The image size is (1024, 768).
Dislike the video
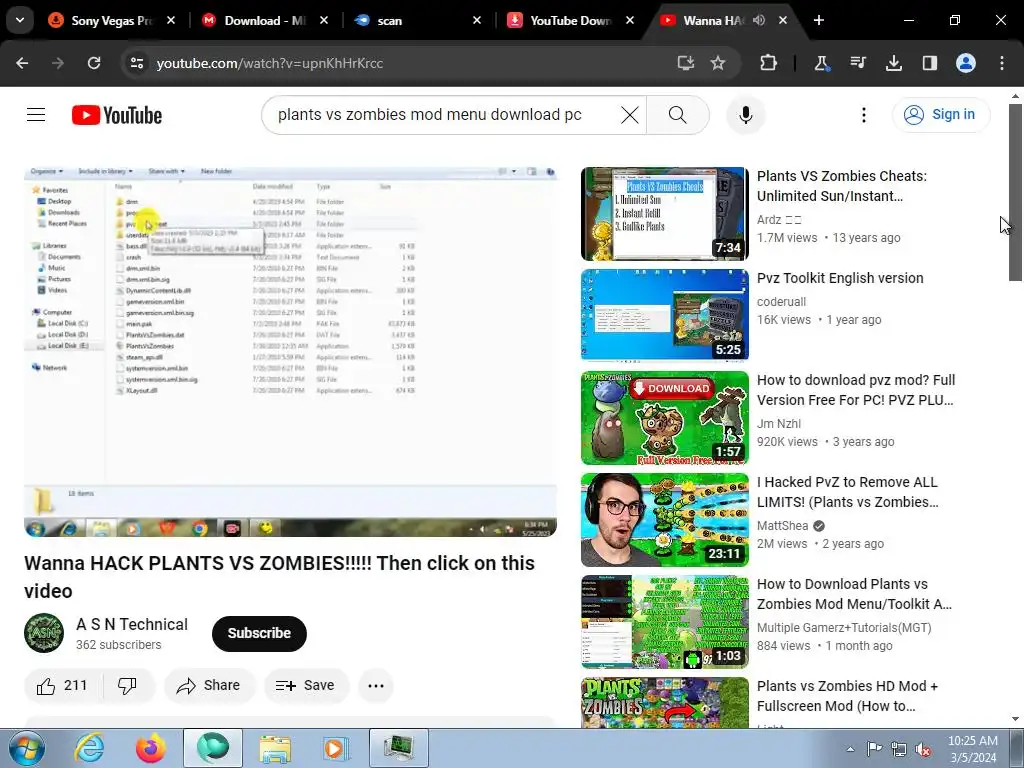click(127, 686)
